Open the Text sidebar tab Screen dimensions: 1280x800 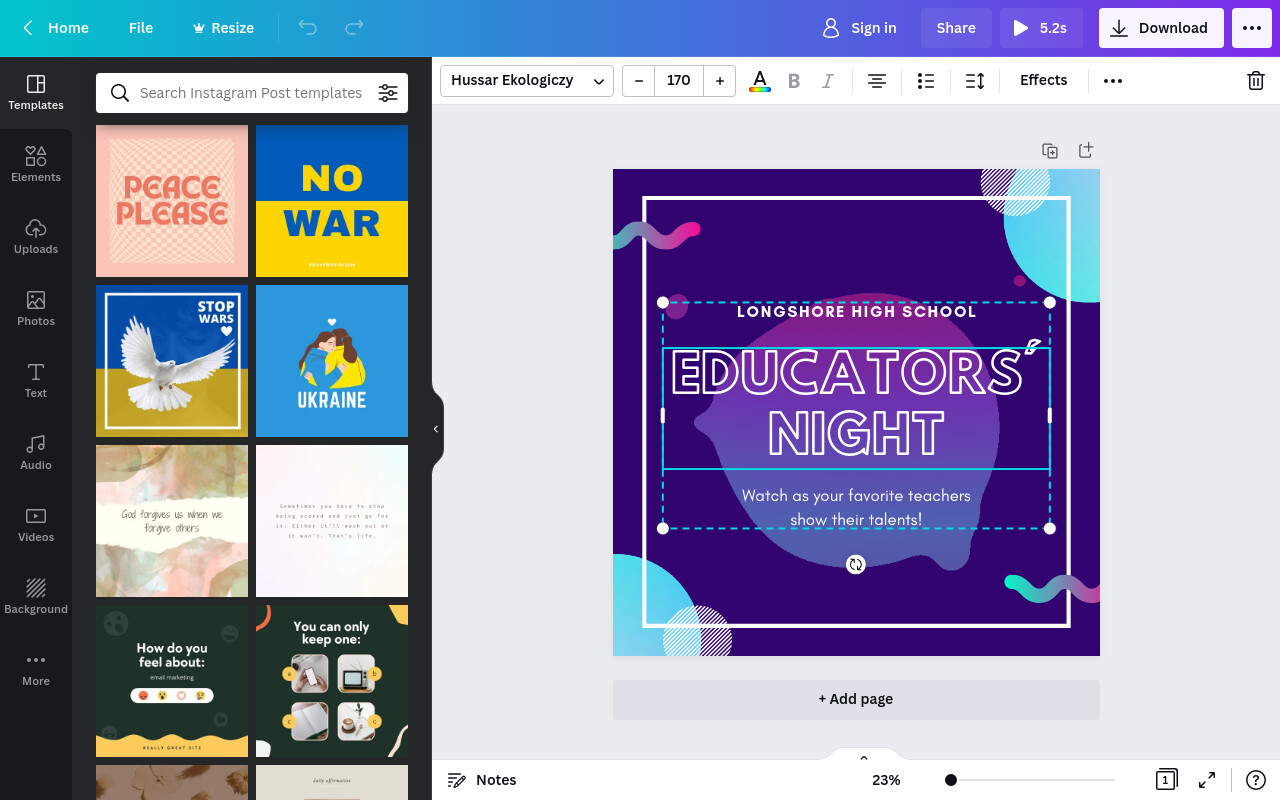coord(36,380)
